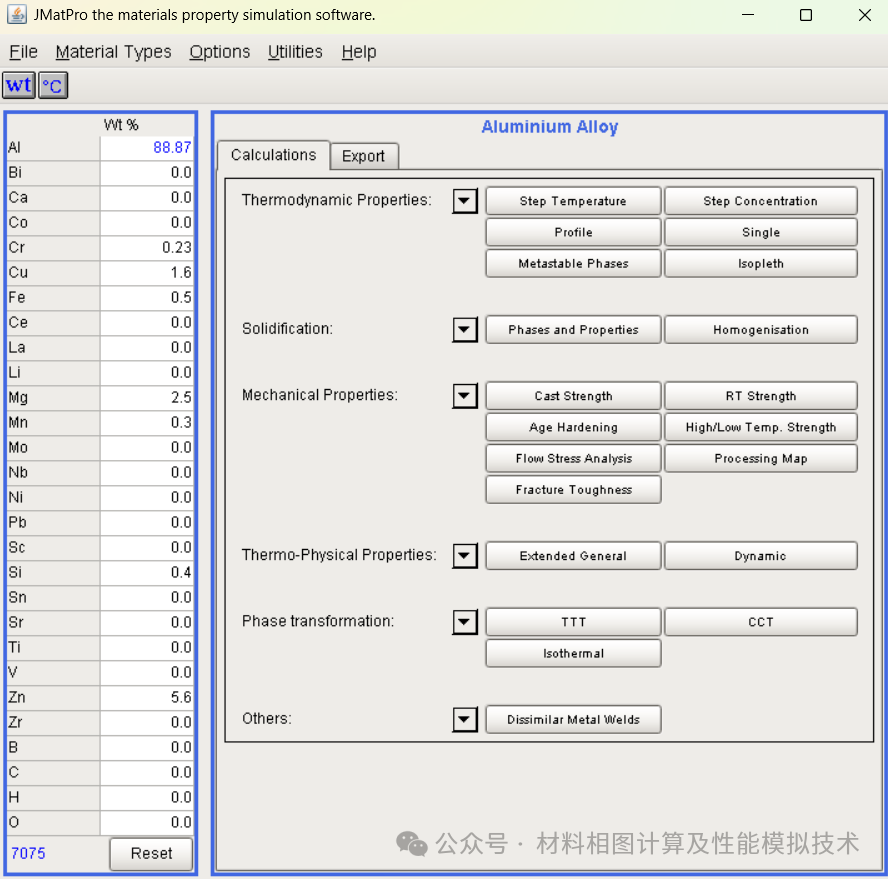
Task: Open the CCT calculation
Action: point(761,622)
